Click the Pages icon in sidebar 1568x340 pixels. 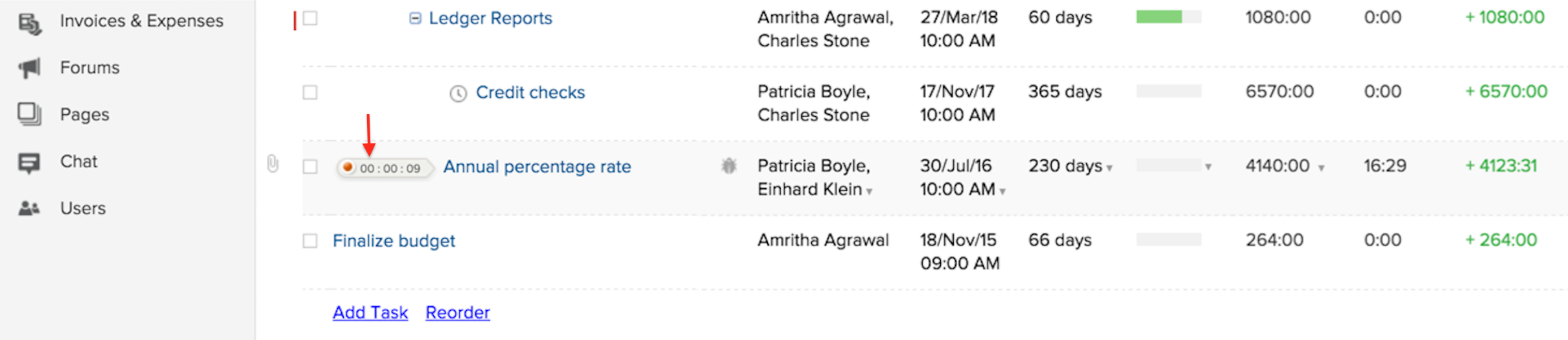coord(30,115)
